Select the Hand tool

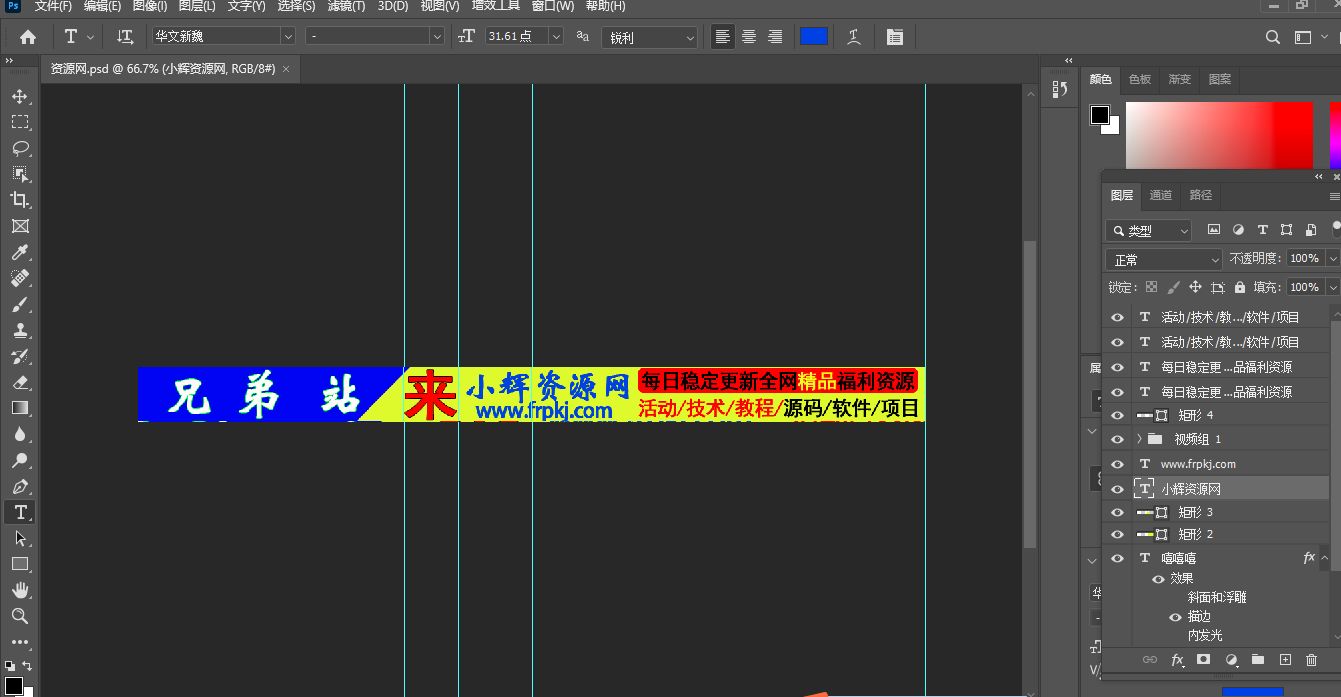(20, 590)
